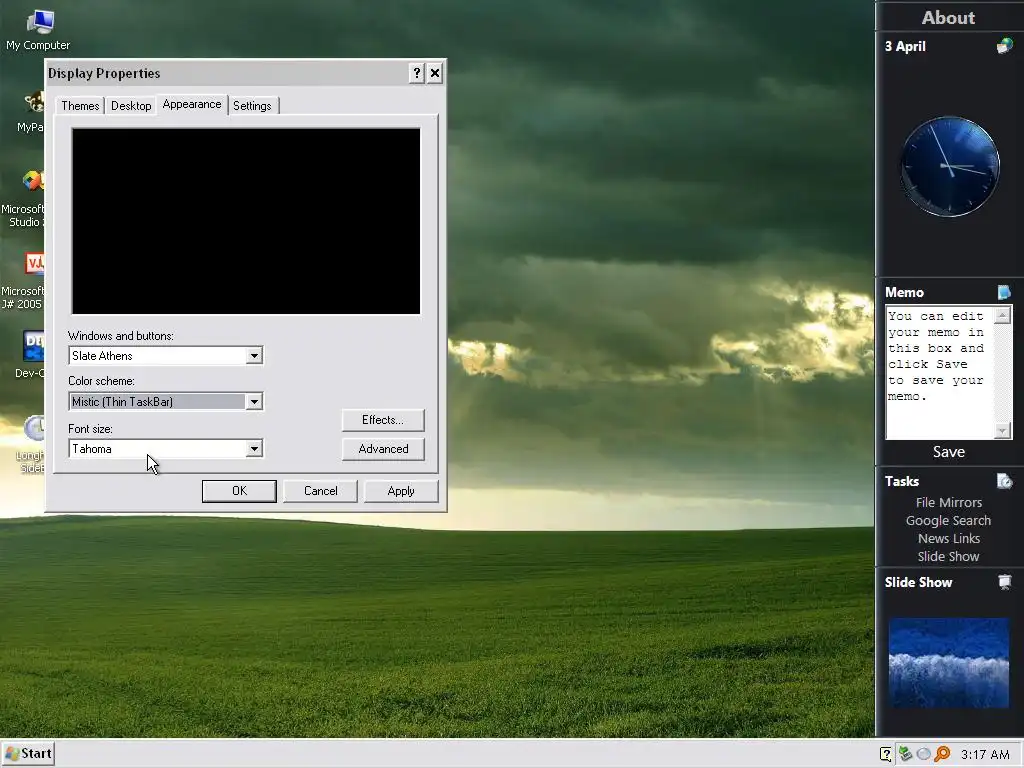Switch to the Desktop tab
This screenshot has width=1024, height=768.
click(131, 106)
